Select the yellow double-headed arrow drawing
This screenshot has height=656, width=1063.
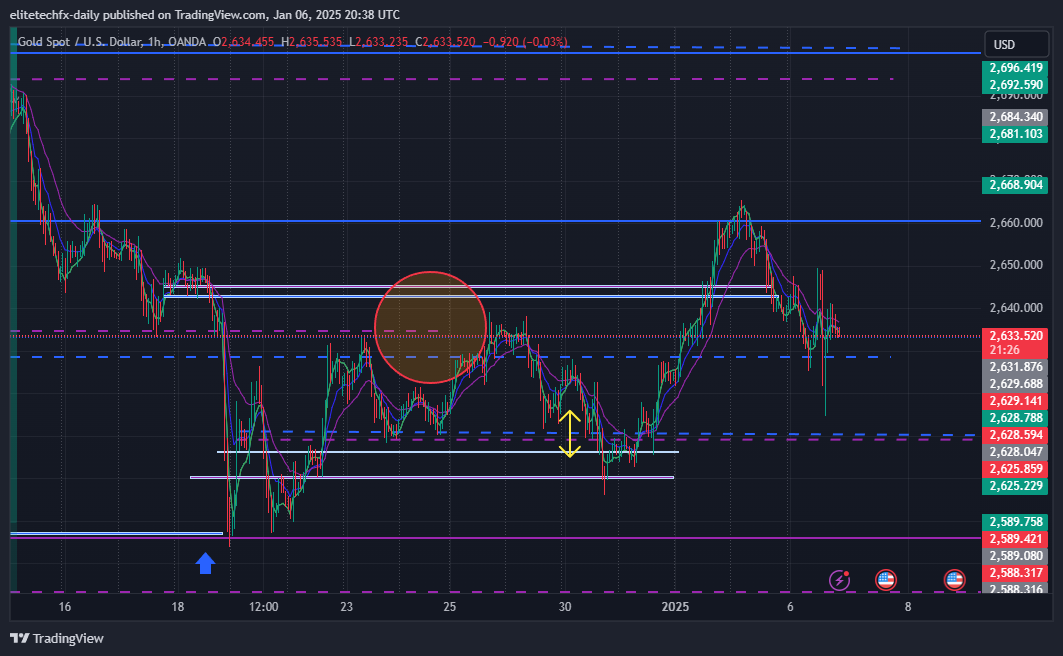pyautogui.click(x=569, y=434)
